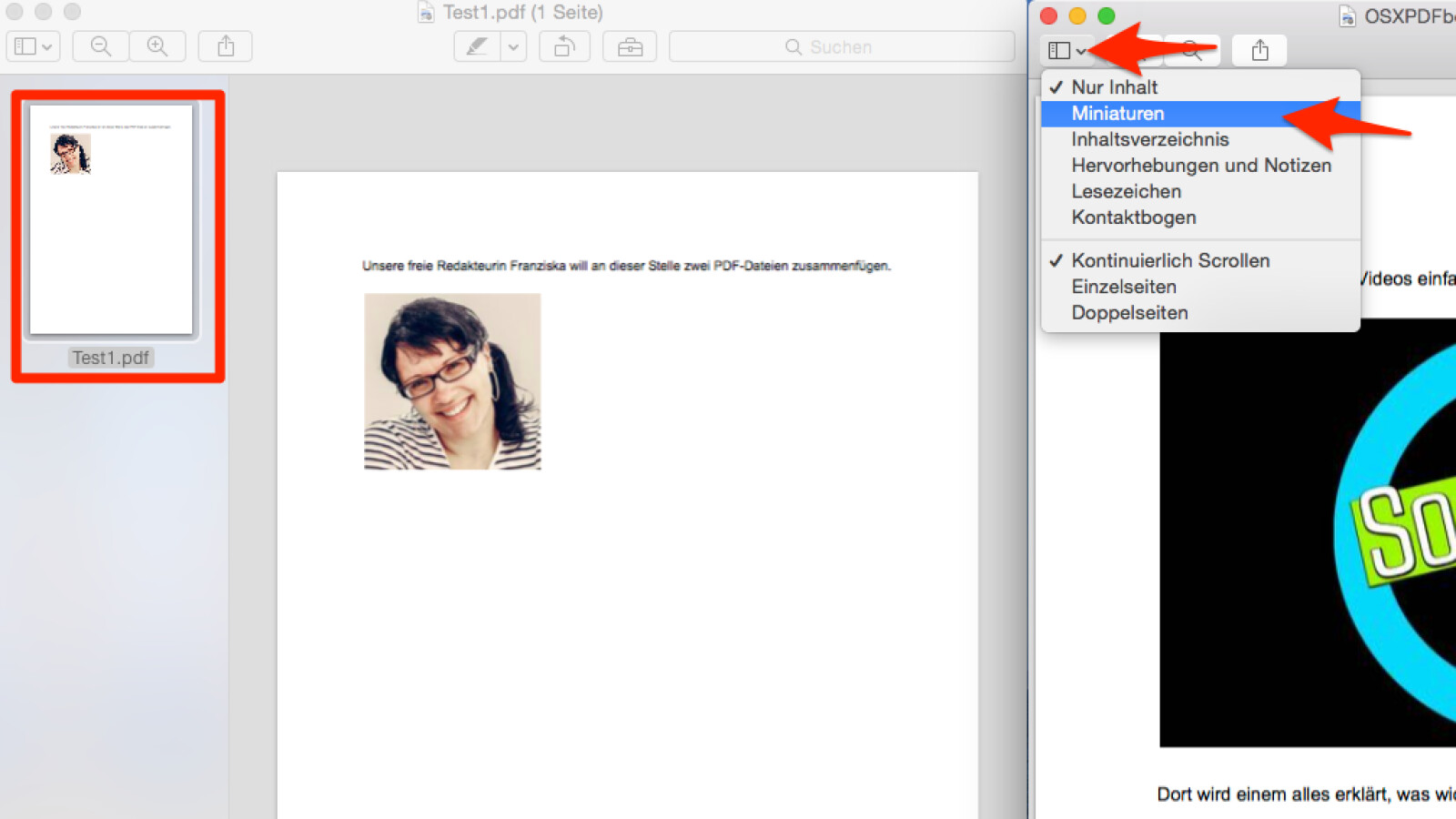The image size is (1456, 819).
Task: Select Hervorhebungen und Notizen option
Action: tap(1200, 166)
